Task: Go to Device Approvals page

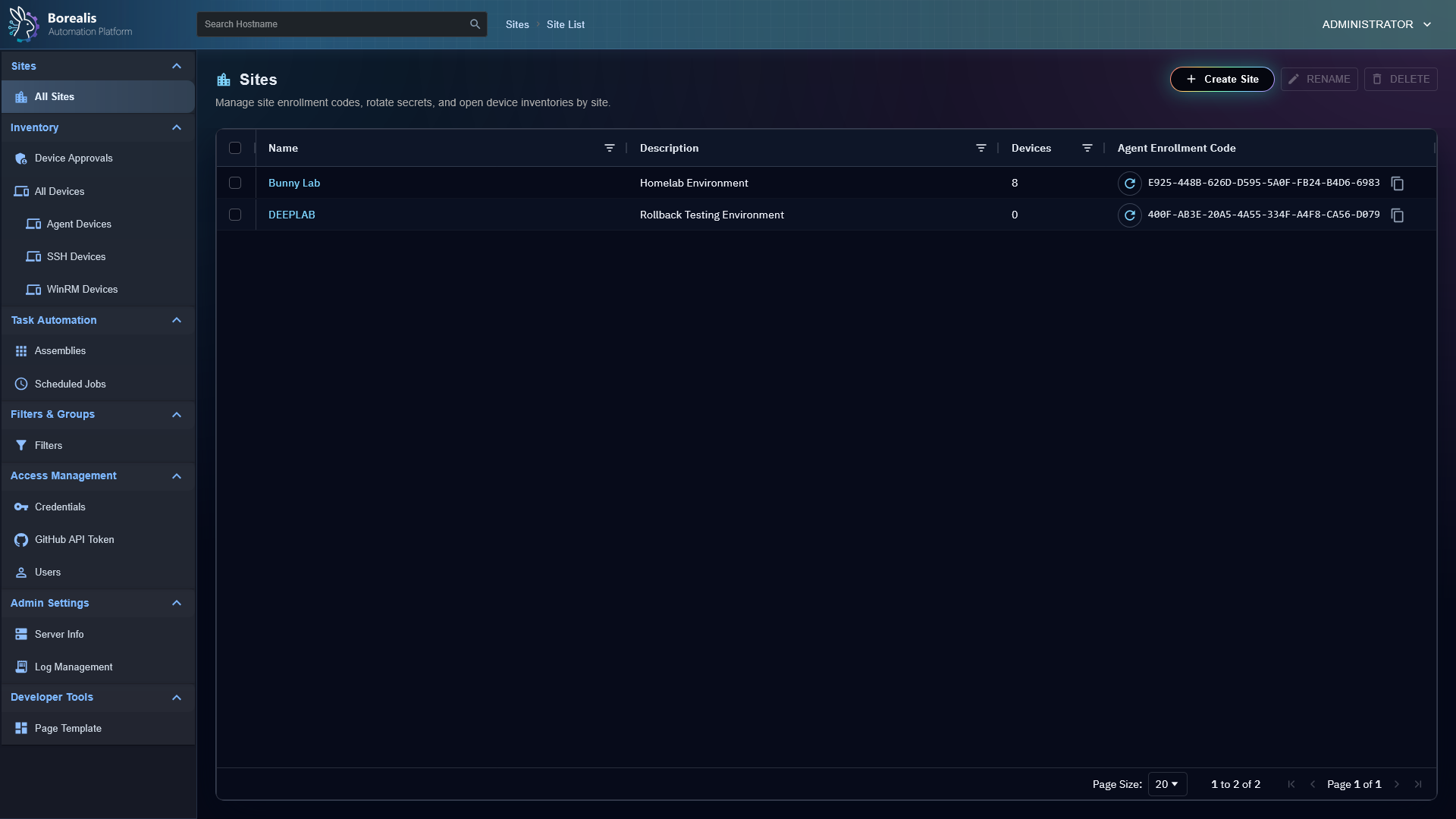Action: click(x=73, y=158)
